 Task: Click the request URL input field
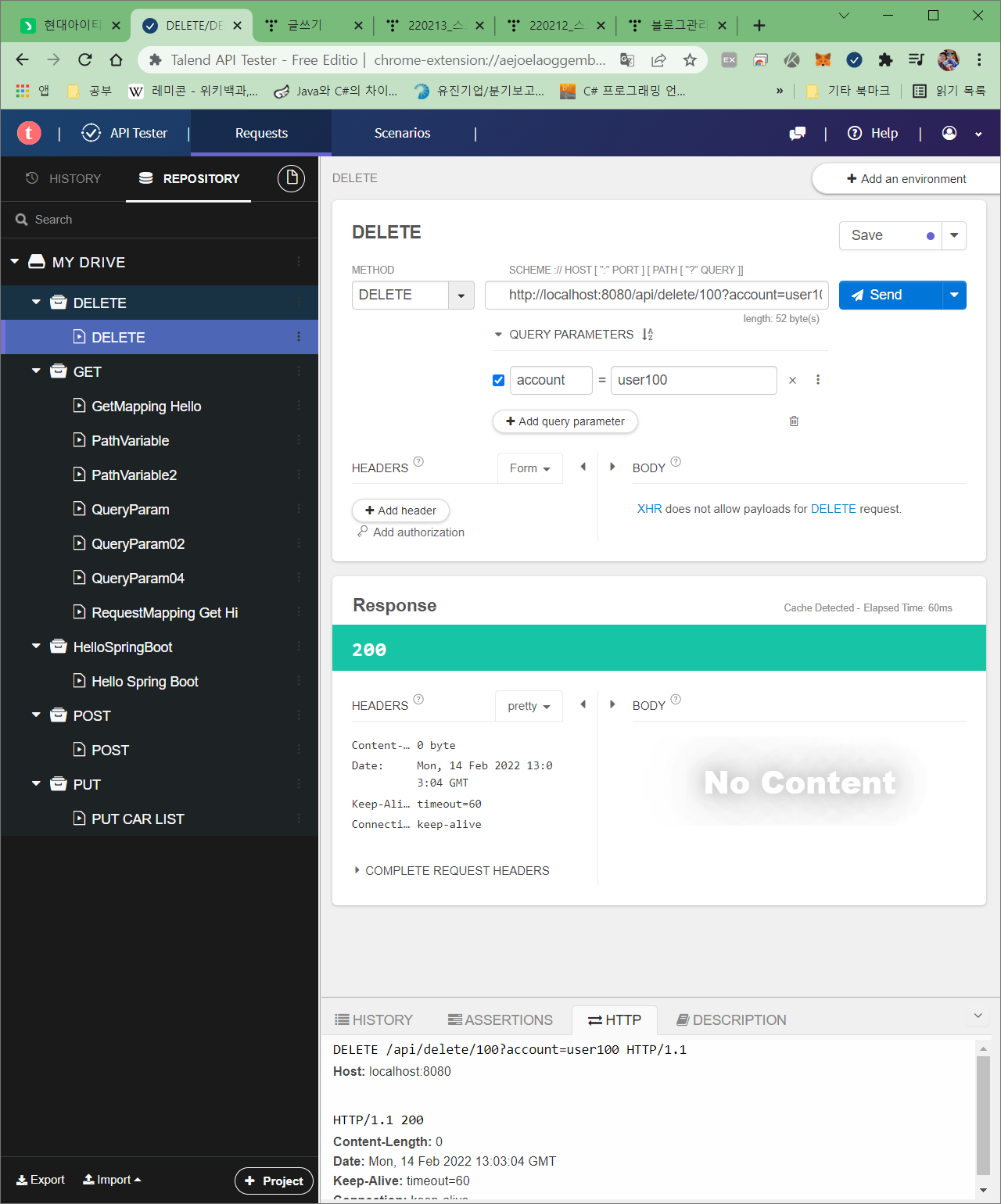[x=657, y=296]
